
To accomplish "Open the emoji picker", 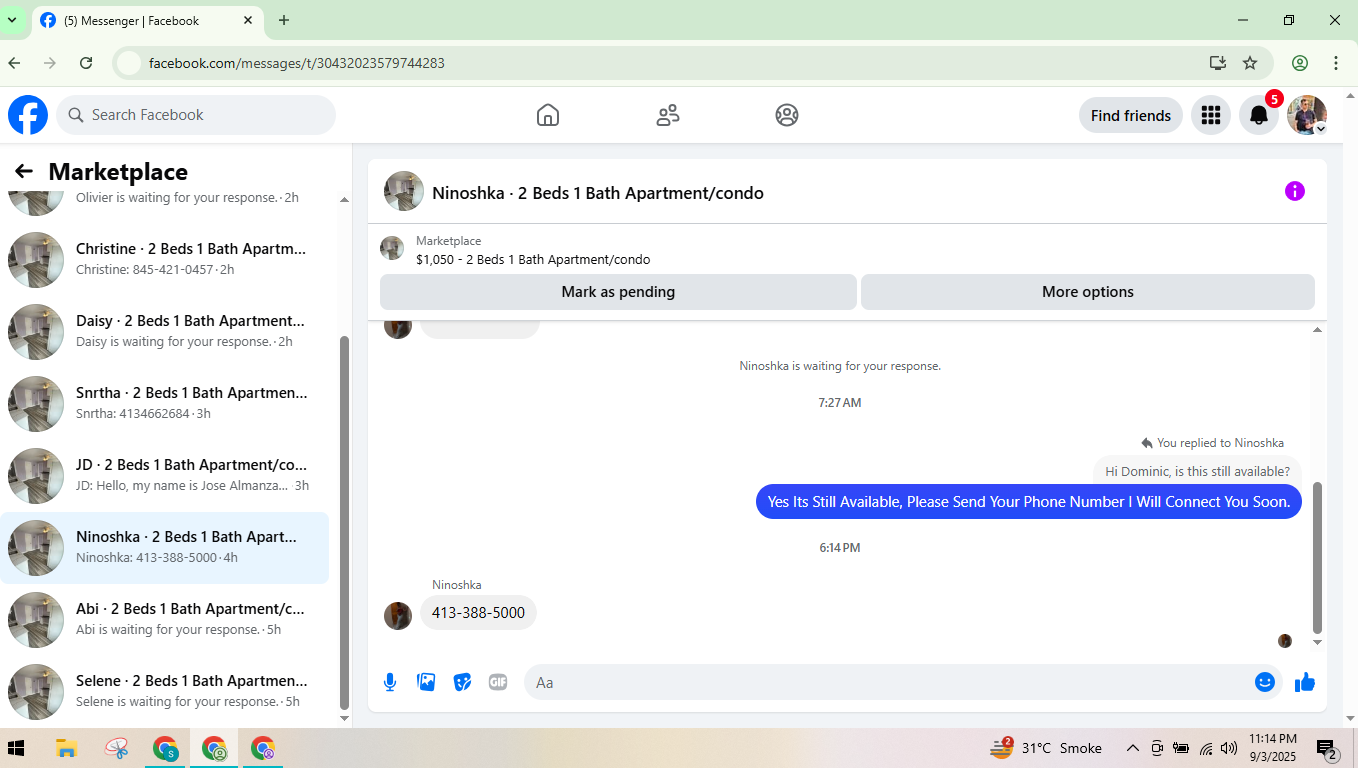I will click(x=1265, y=682).
